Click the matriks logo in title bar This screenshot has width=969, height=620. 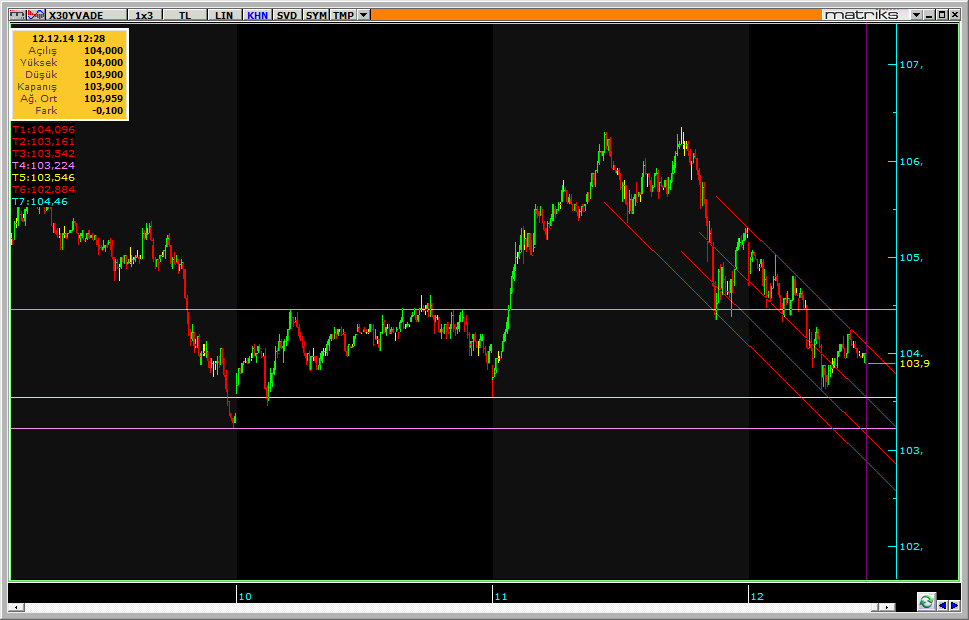[861, 15]
